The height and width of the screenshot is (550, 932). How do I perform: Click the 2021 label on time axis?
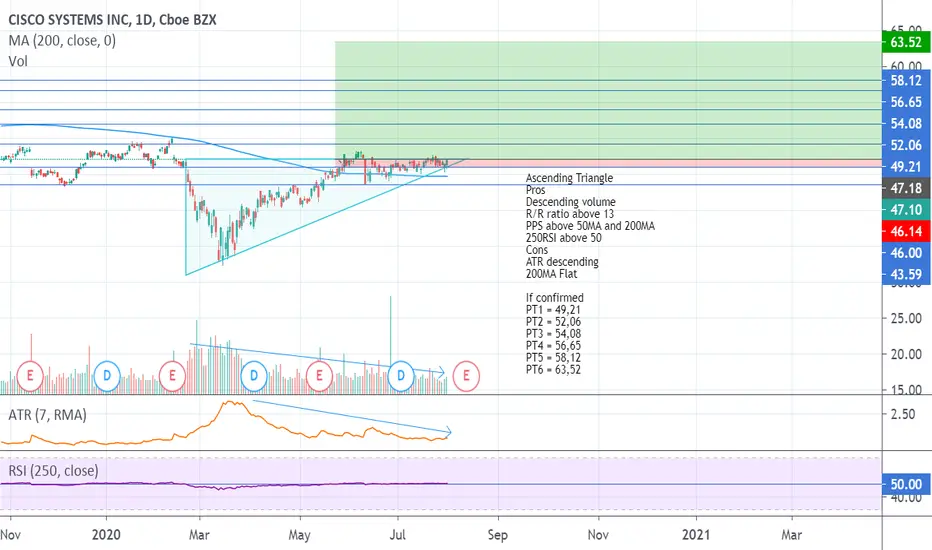(x=696, y=535)
